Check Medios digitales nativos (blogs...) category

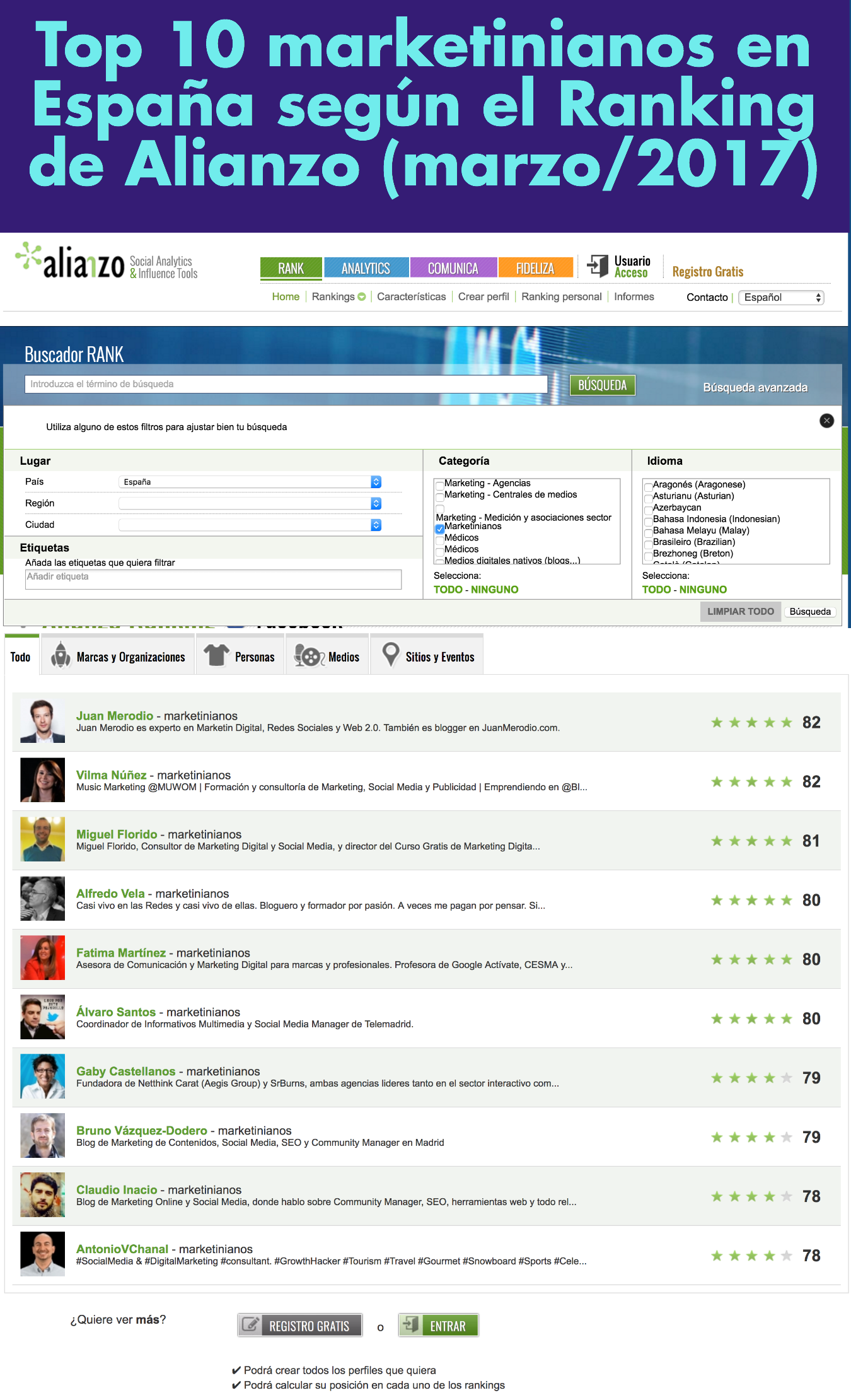(440, 561)
